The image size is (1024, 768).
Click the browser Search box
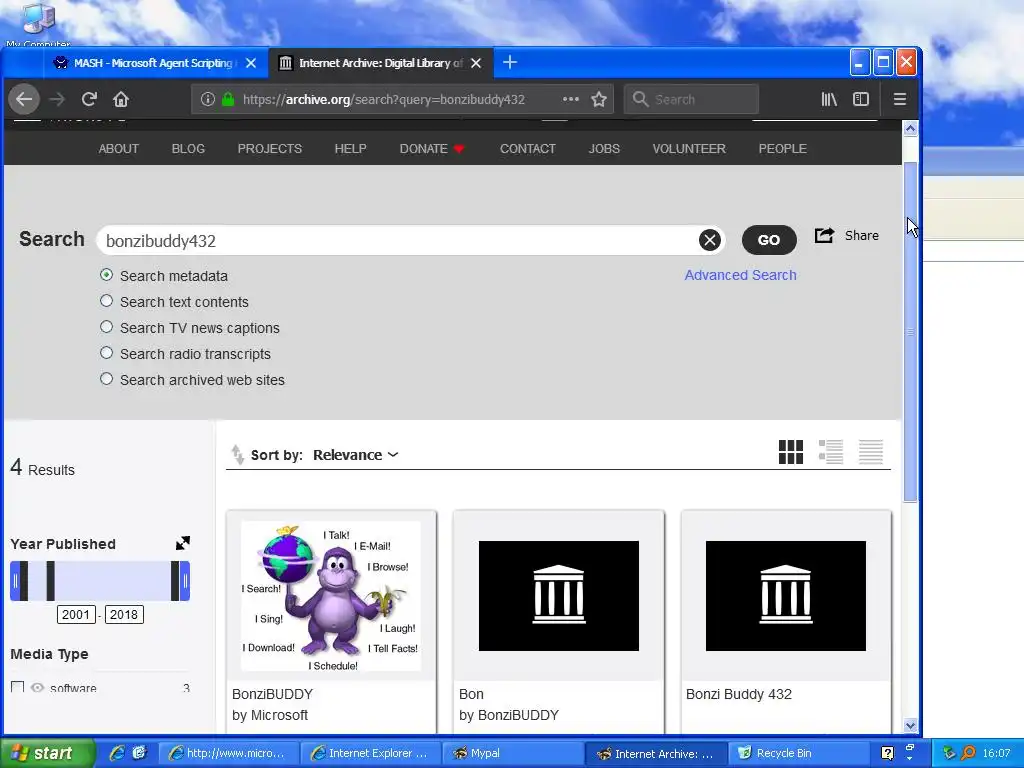[692, 99]
